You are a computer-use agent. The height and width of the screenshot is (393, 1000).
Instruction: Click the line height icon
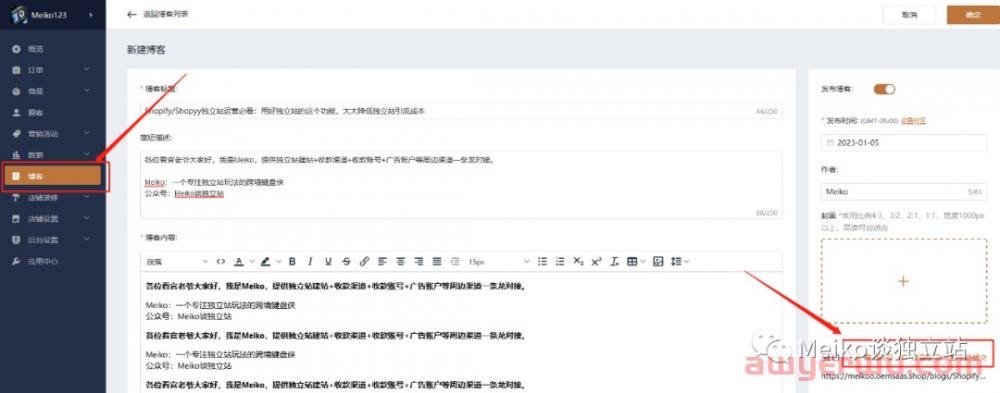coord(676,261)
